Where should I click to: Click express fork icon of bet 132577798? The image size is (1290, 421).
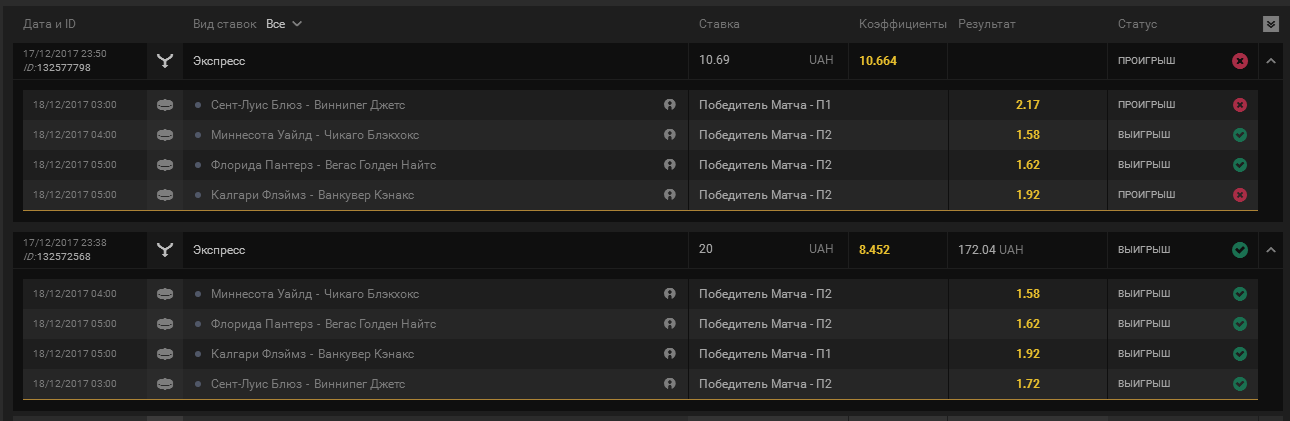coord(165,61)
